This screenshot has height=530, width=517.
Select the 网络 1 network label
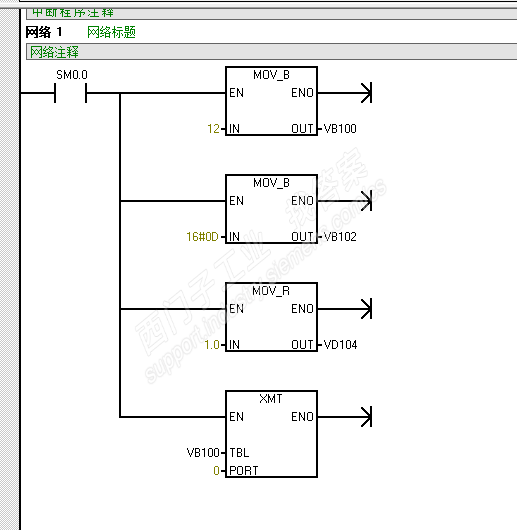point(44,32)
